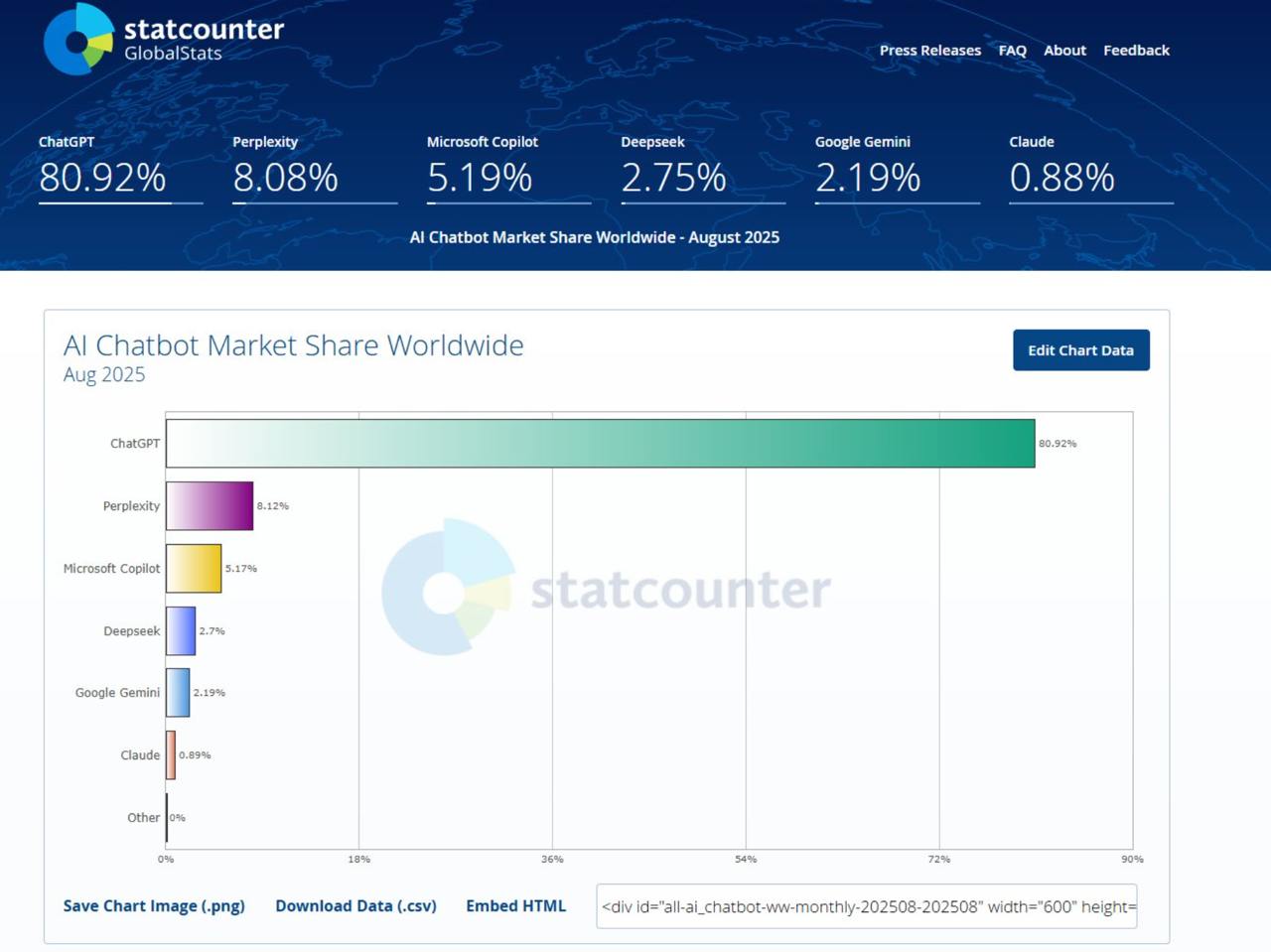Open the Press Releases page
The width and height of the screenshot is (1271, 952).
coord(929,50)
